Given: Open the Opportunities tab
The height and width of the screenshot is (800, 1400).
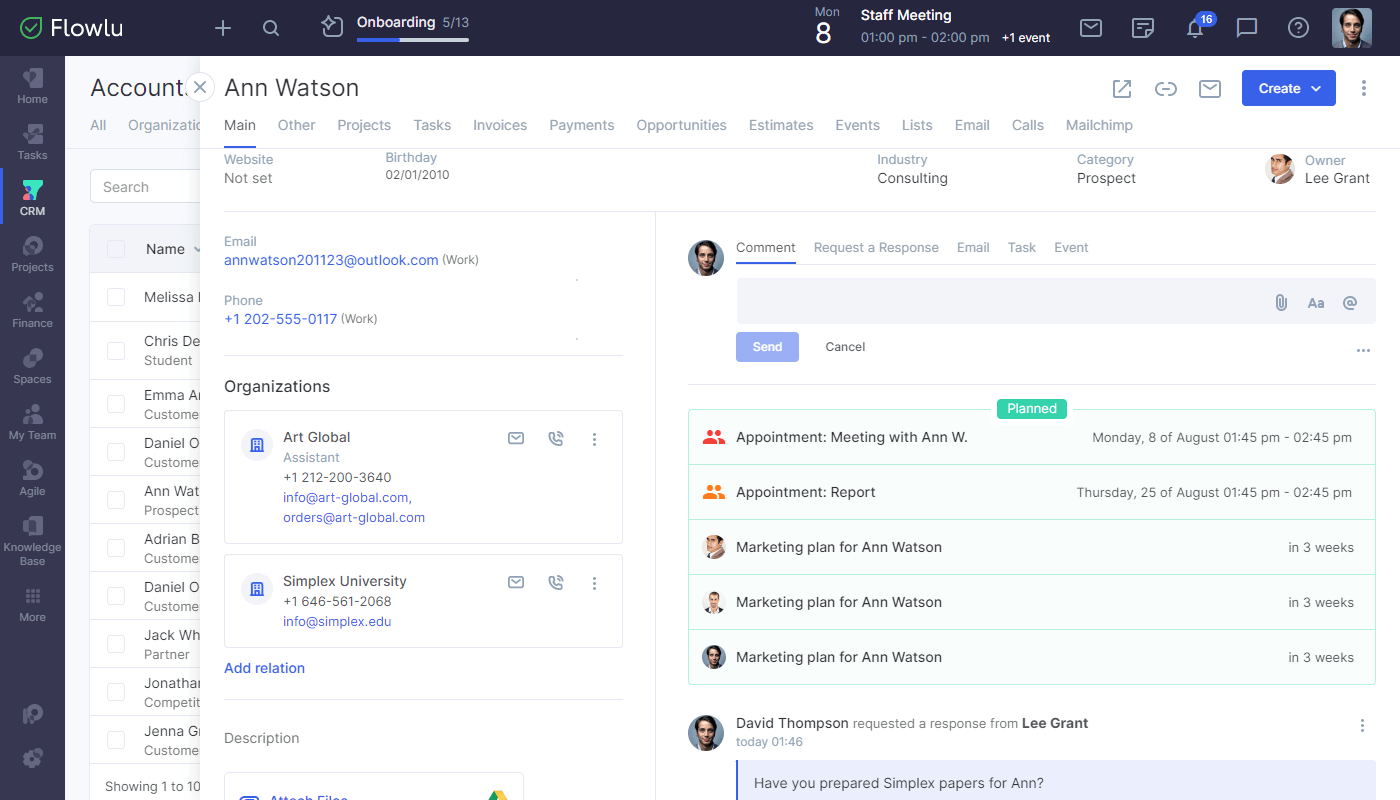Looking at the screenshot, I should point(682,125).
